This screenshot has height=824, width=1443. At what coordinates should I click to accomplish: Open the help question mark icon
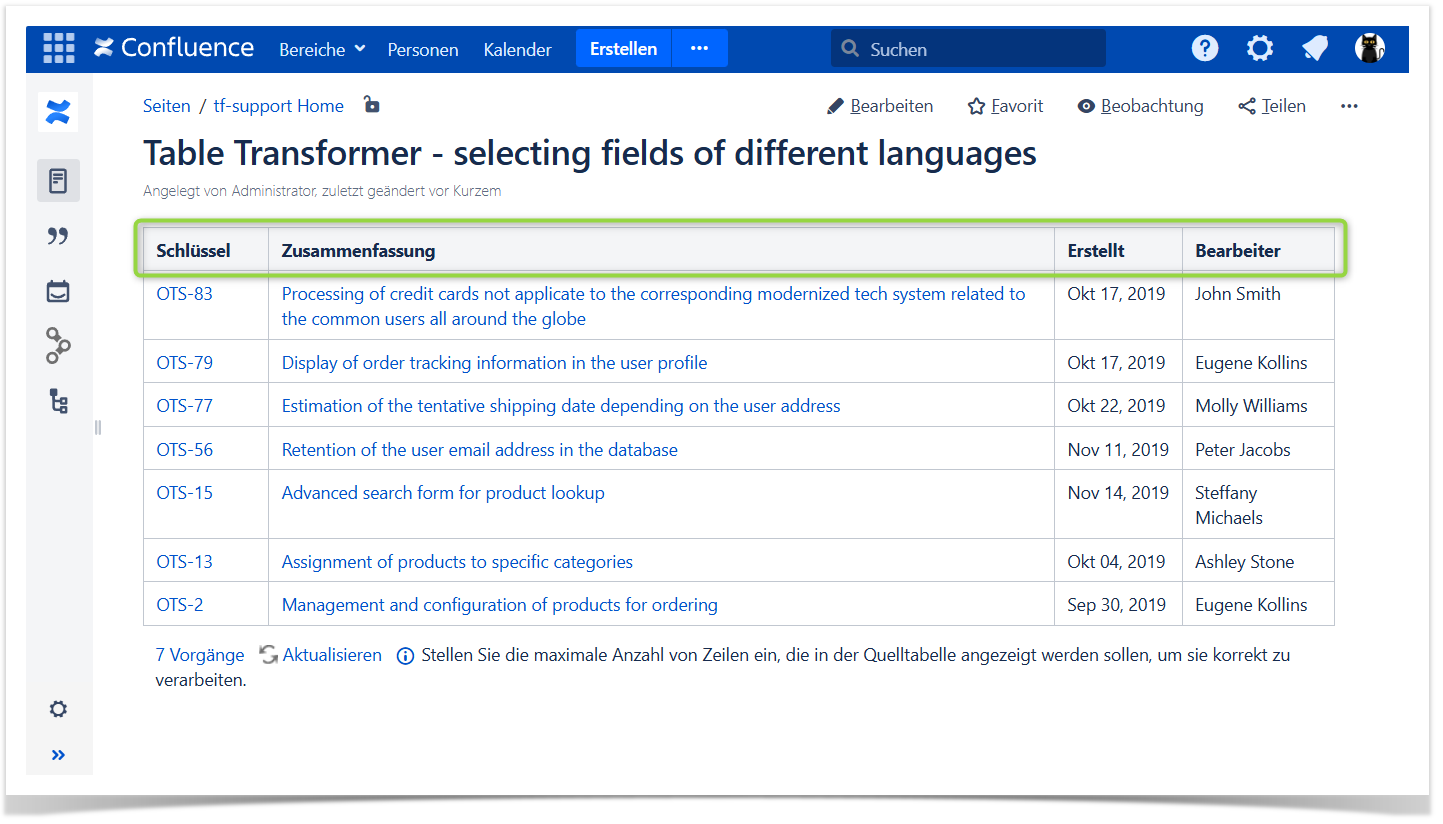click(1205, 48)
